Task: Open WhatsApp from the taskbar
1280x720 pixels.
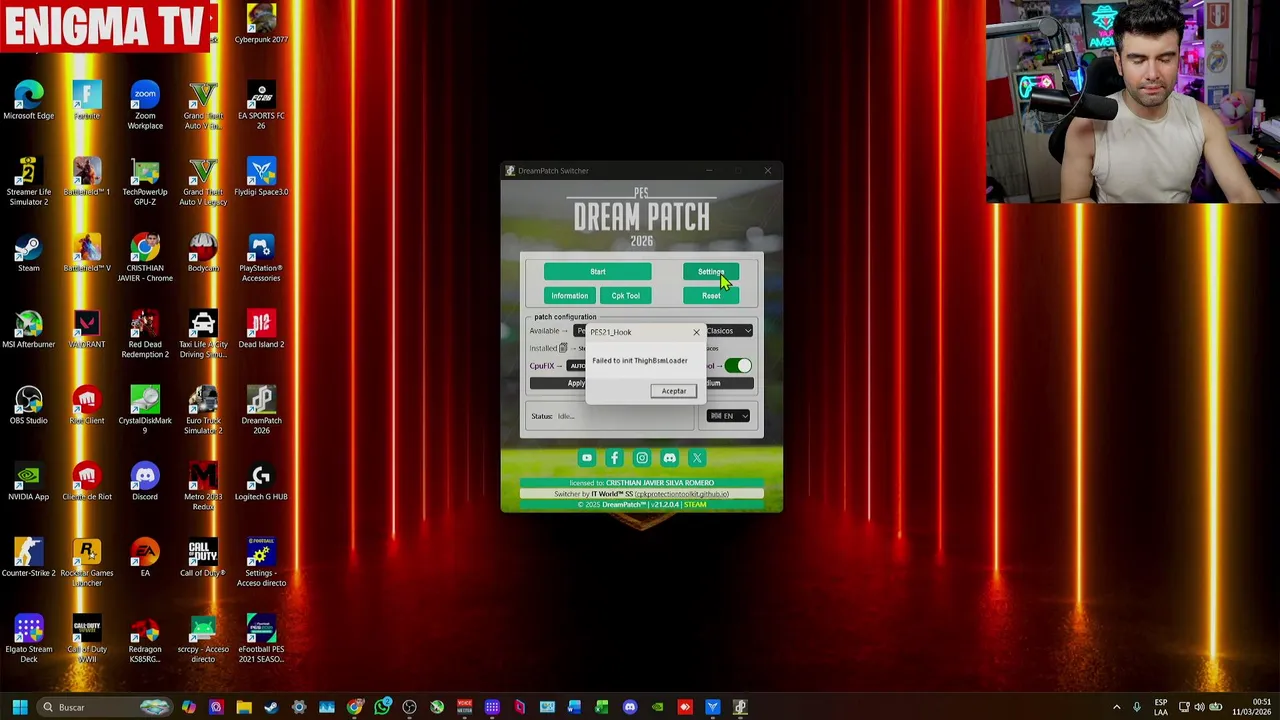Action: (x=382, y=707)
